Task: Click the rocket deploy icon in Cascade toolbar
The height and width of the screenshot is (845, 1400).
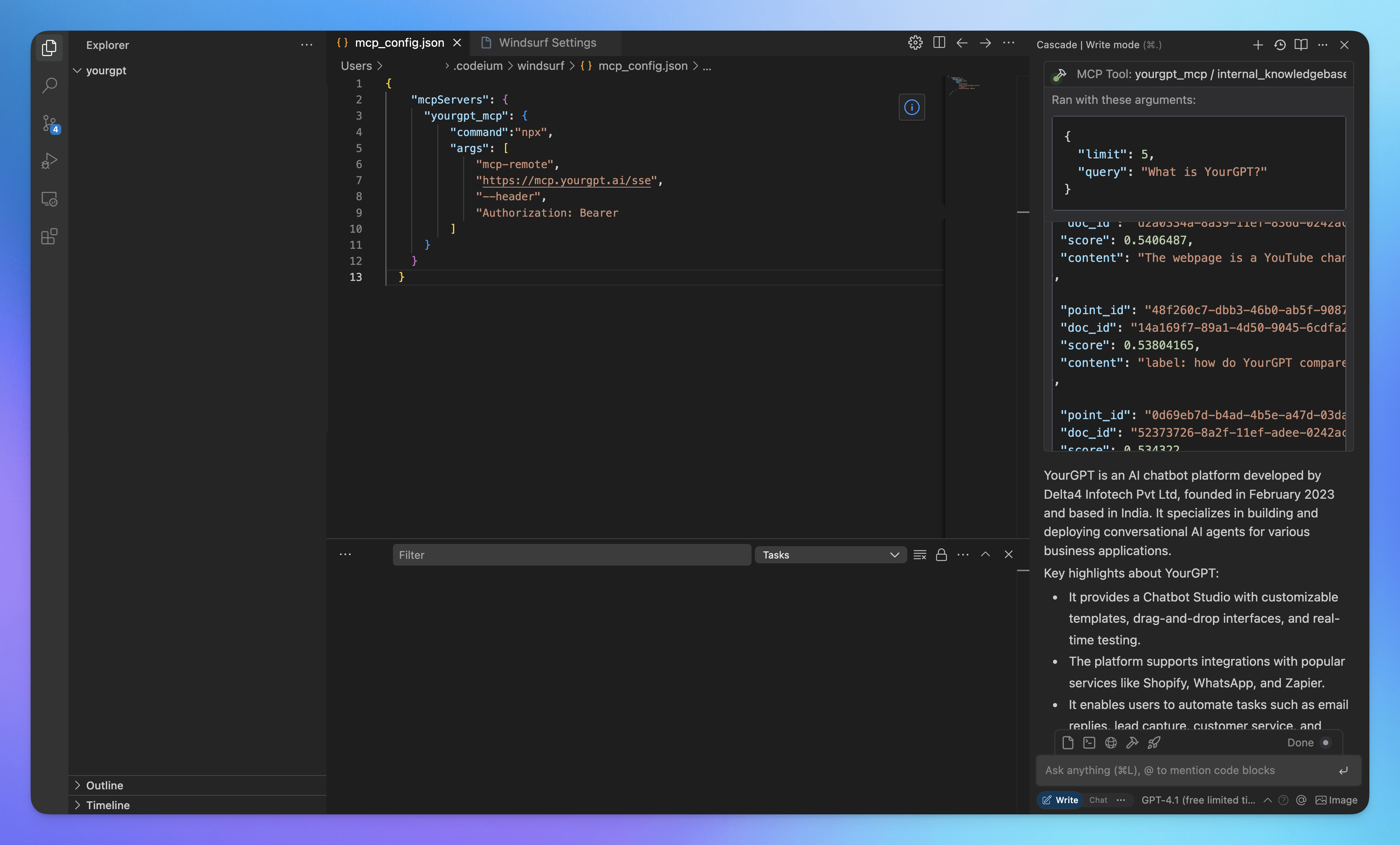Action: pyautogui.click(x=1154, y=743)
